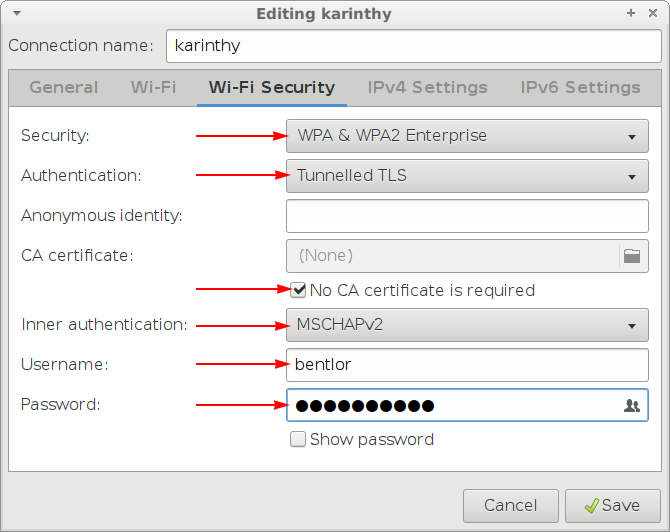Enable the Show password checkbox
This screenshot has width=670, height=532.
click(298, 439)
